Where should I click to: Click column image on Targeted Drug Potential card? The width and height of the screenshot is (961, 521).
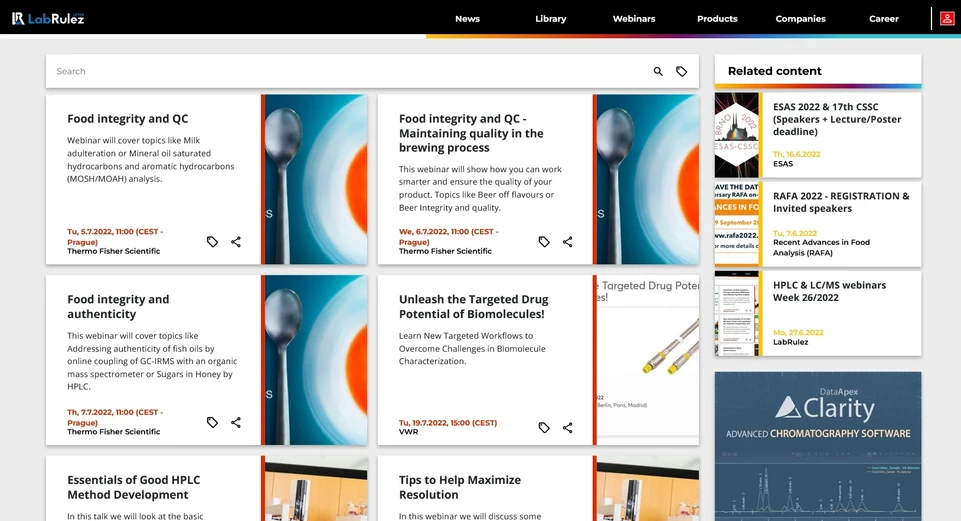648,360
